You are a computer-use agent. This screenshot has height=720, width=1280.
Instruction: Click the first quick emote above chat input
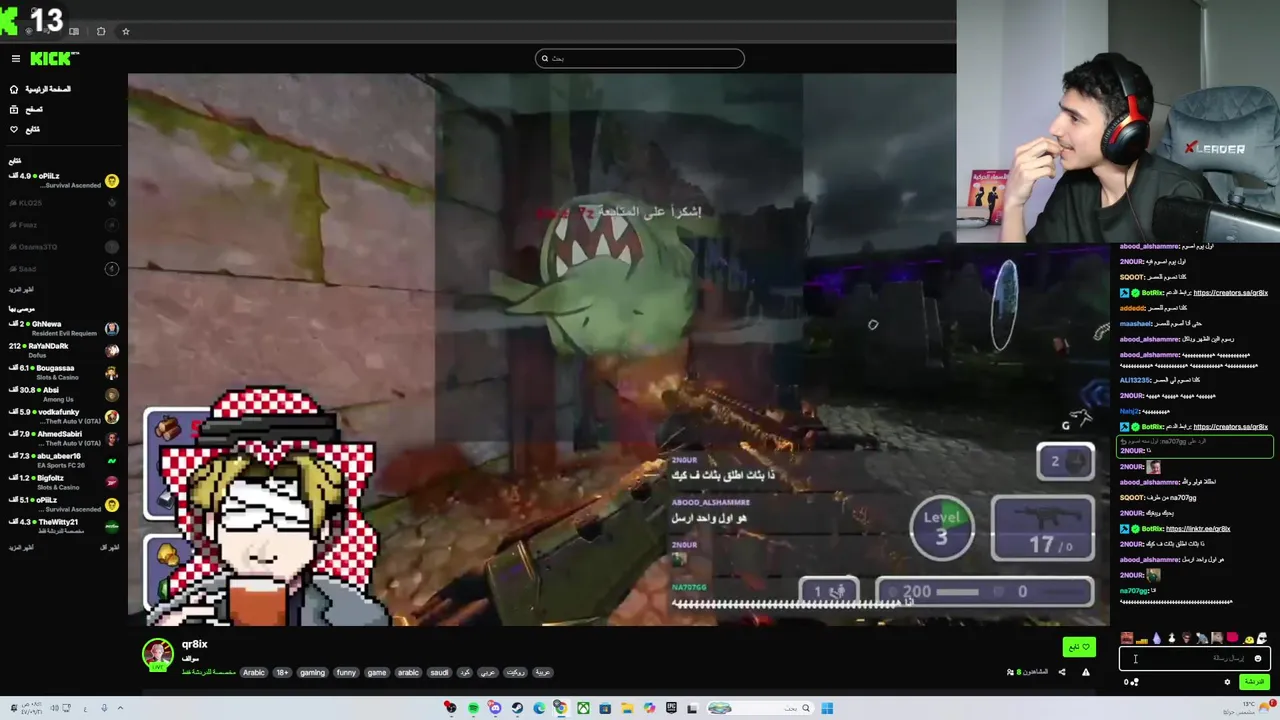(1127, 638)
